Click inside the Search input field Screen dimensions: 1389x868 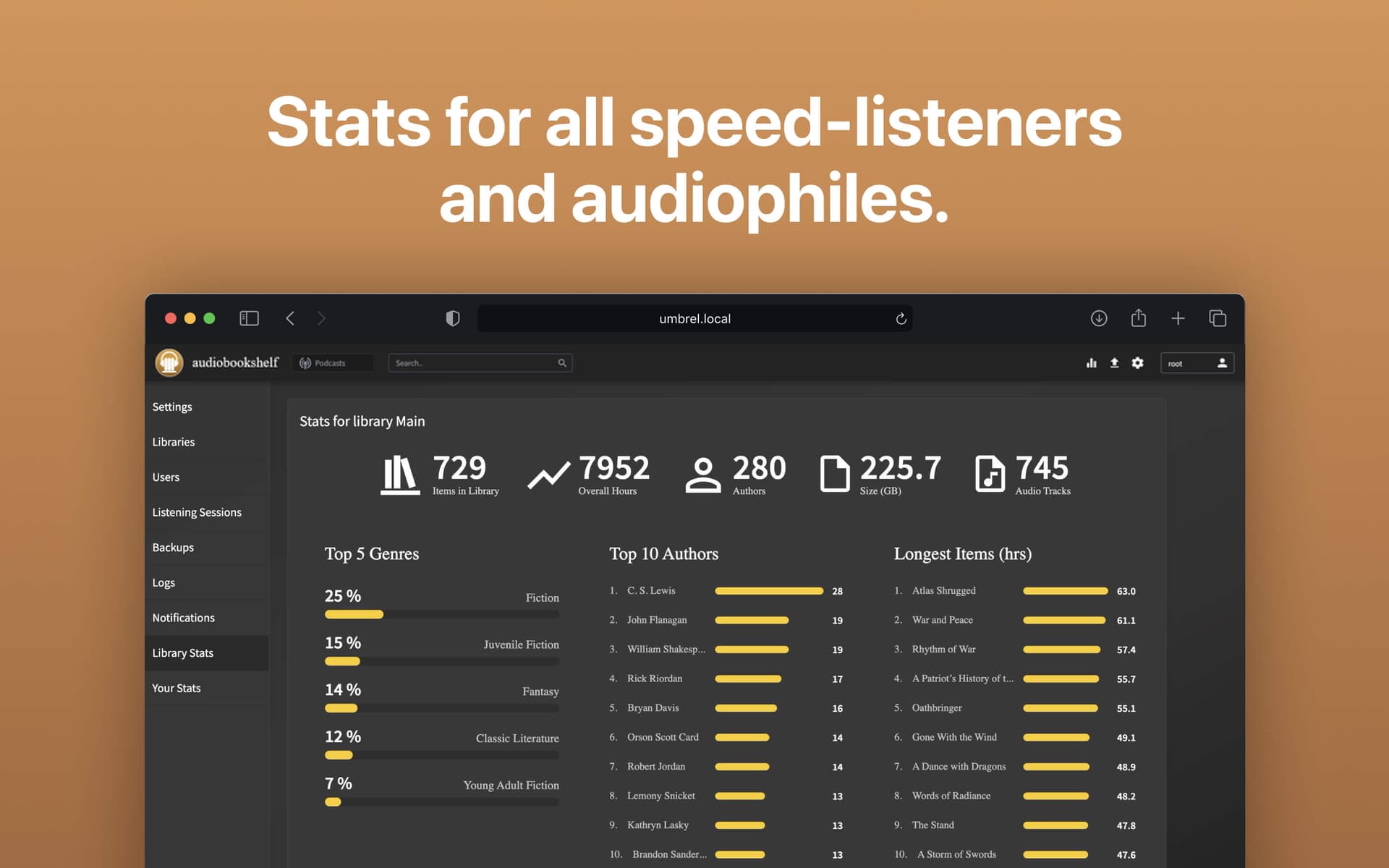(470, 362)
